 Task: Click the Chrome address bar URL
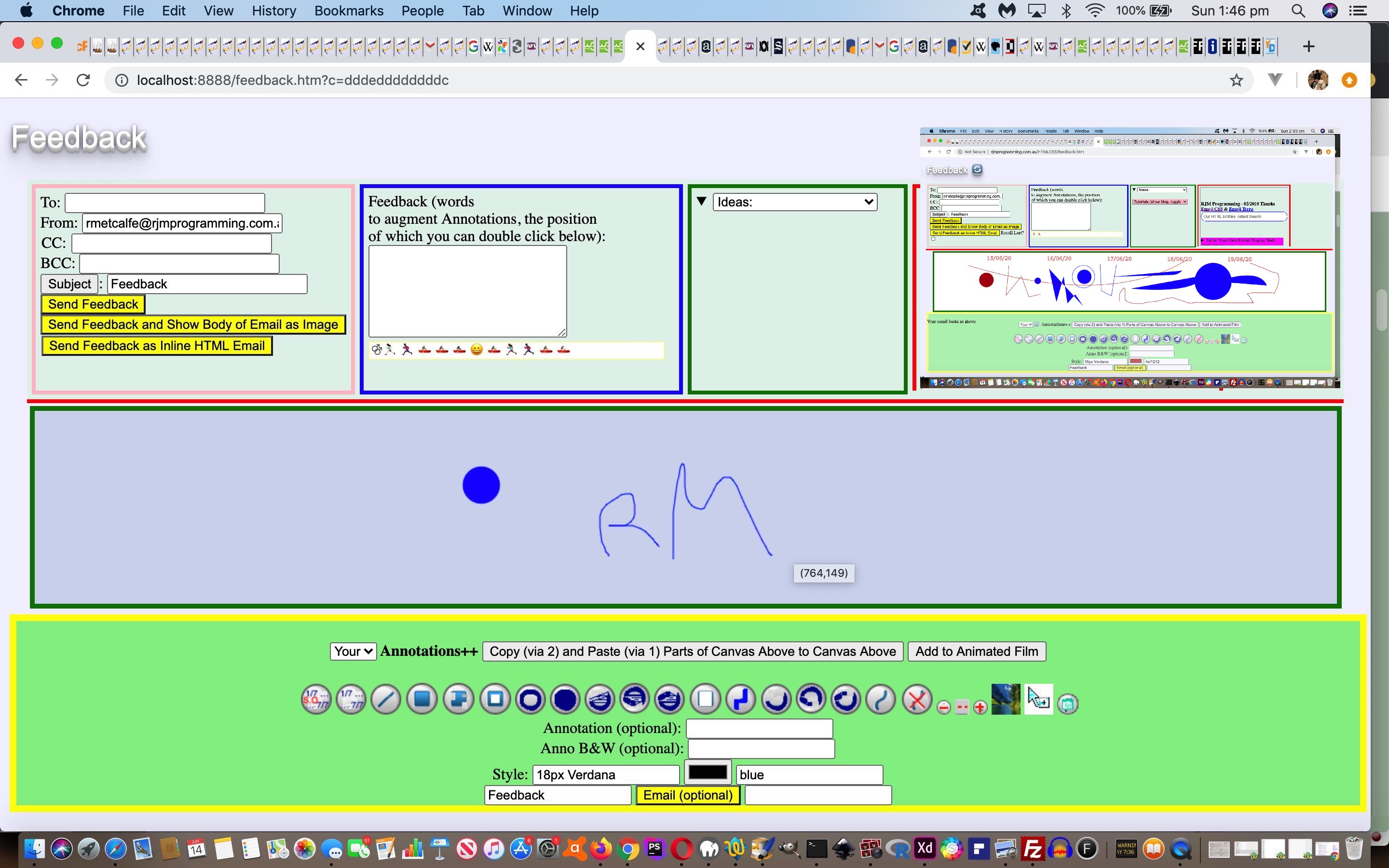[293, 81]
